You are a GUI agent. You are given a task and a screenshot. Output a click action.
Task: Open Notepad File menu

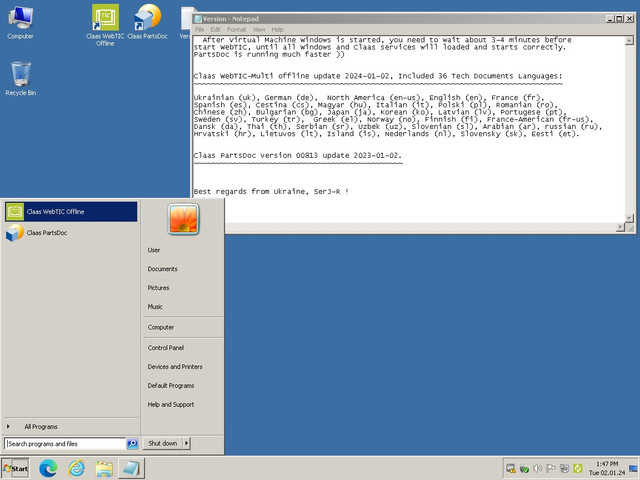coord(200,29)
